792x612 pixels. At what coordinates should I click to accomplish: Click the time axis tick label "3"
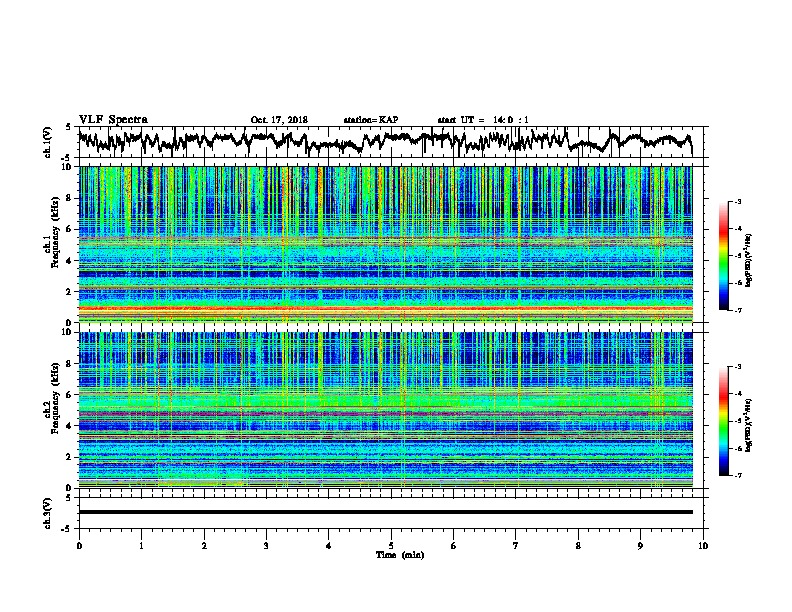266,546
